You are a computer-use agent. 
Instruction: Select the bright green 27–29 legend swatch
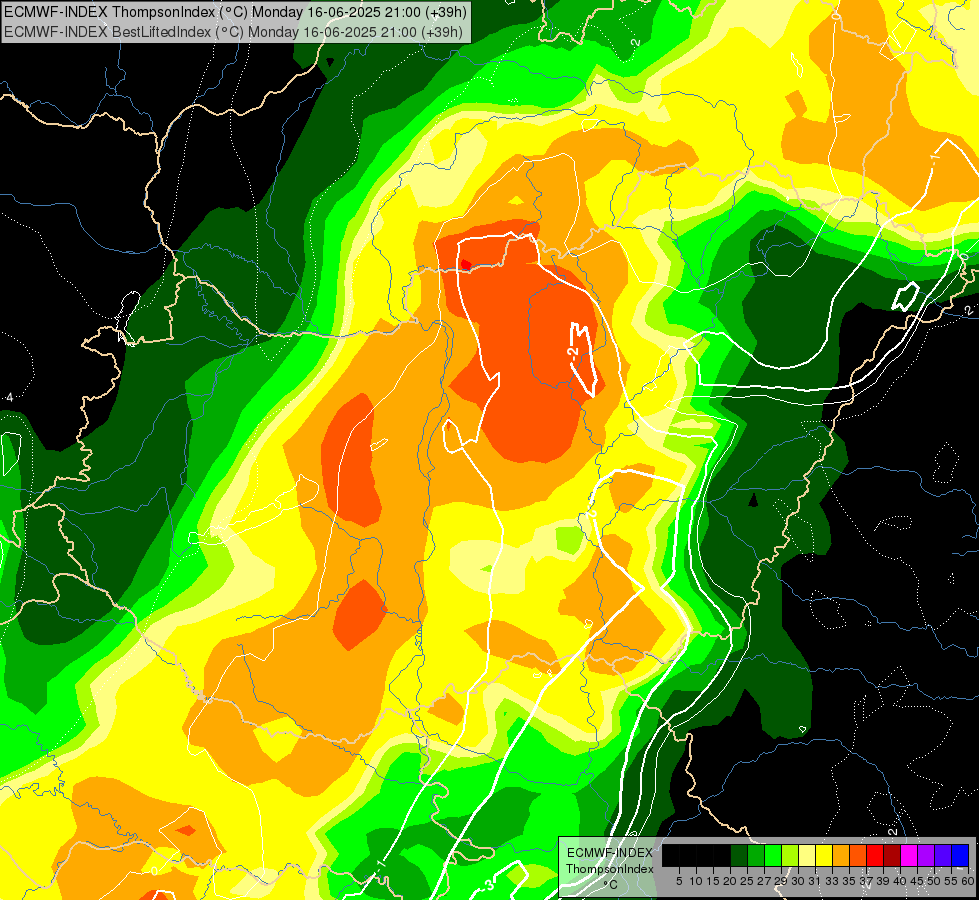tap(773, 855)
